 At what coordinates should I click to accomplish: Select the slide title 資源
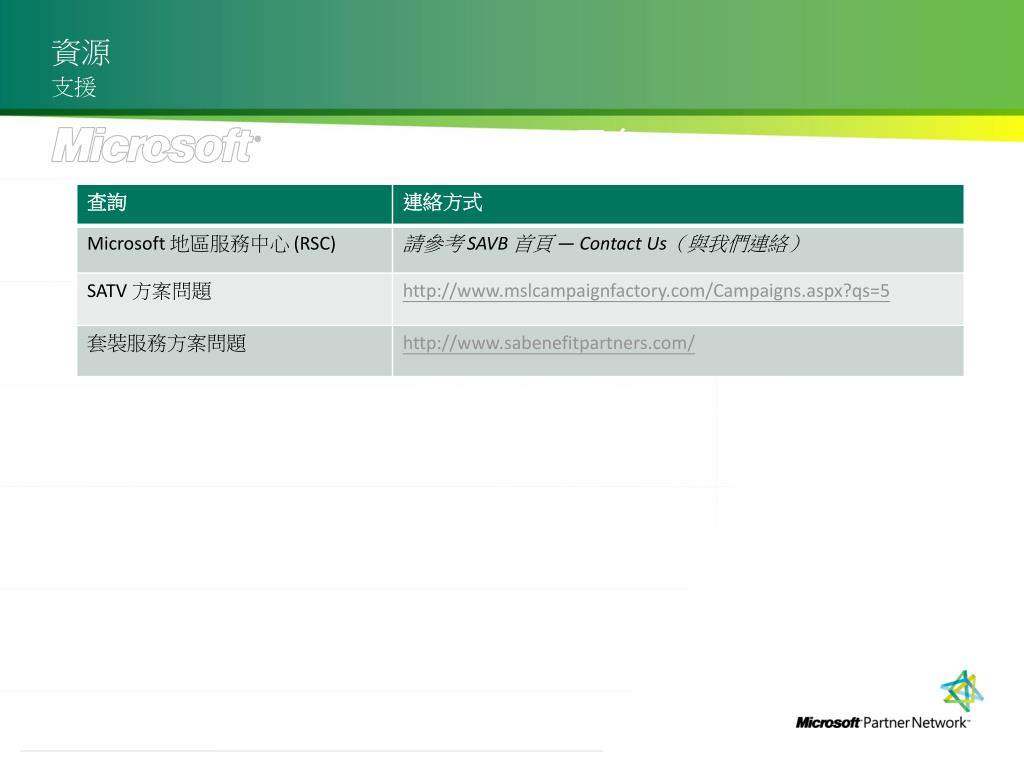click(x=80, y=53)
